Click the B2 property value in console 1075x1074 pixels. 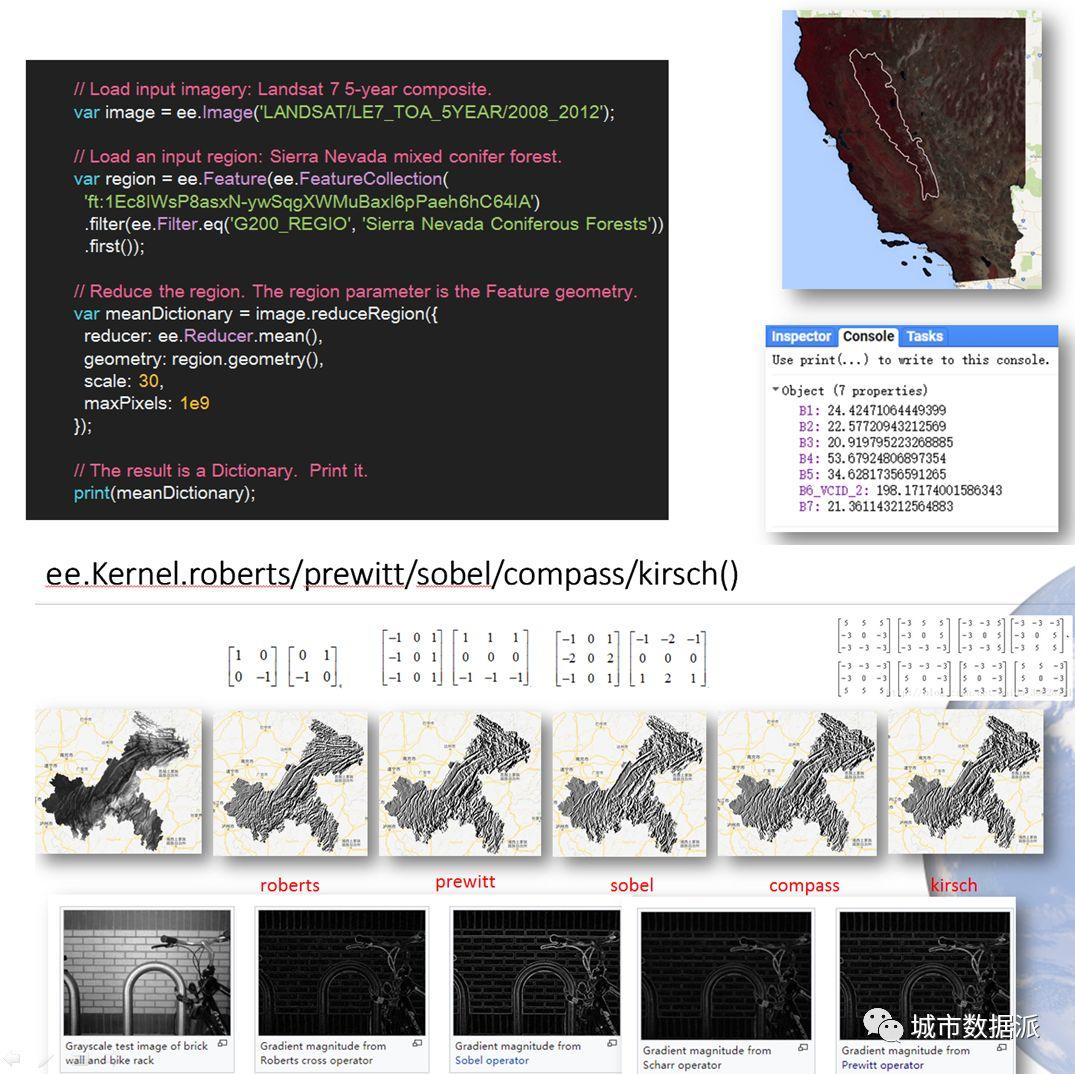pyautogui.click(x=886, y=426)
